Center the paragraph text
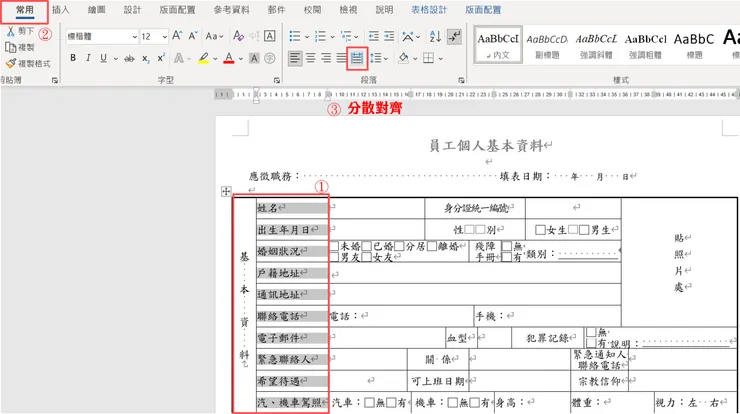This screenshot has width=740, height=414. tap(311, 59)
